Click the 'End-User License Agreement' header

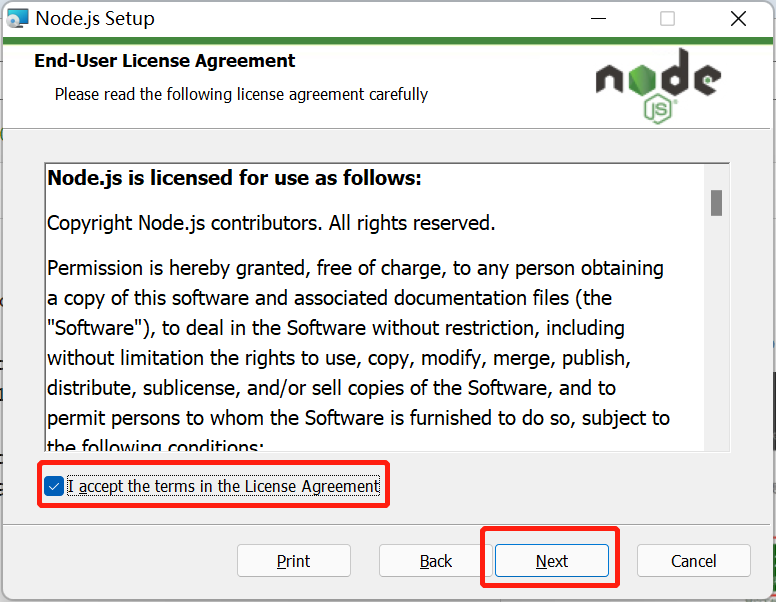click(165, 61)
